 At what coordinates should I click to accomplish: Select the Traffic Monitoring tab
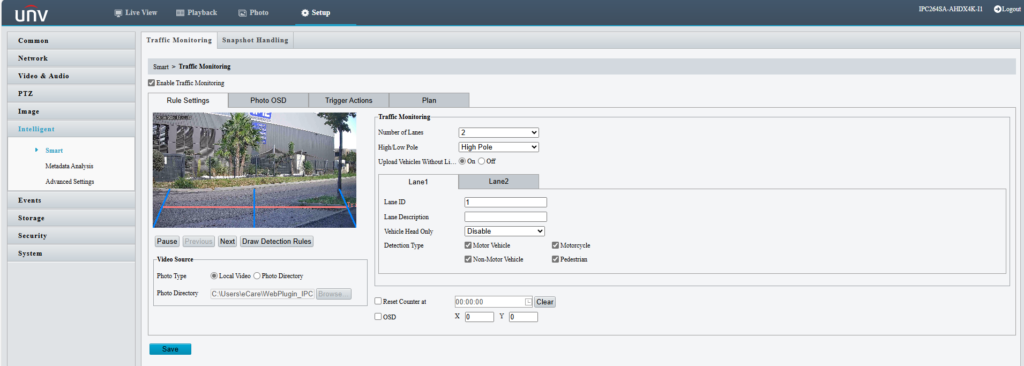(x=179, y=40)
